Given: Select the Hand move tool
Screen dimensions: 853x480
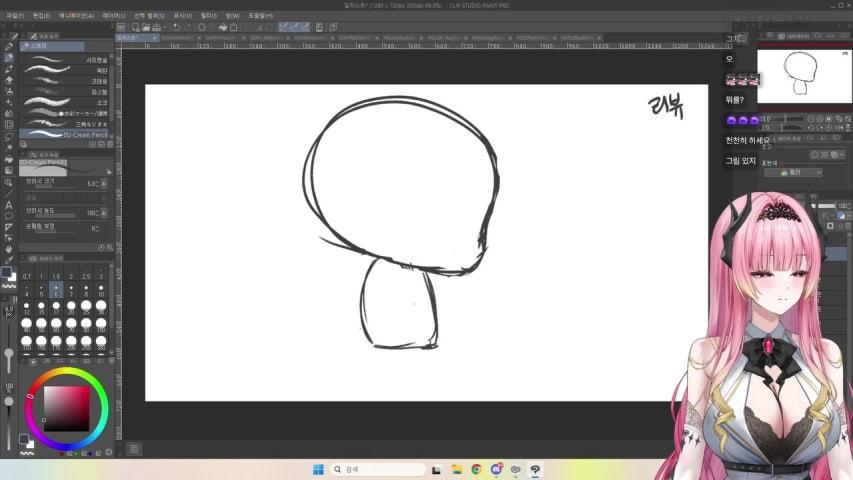Looking at the screenshot, I should pos(9,249).
